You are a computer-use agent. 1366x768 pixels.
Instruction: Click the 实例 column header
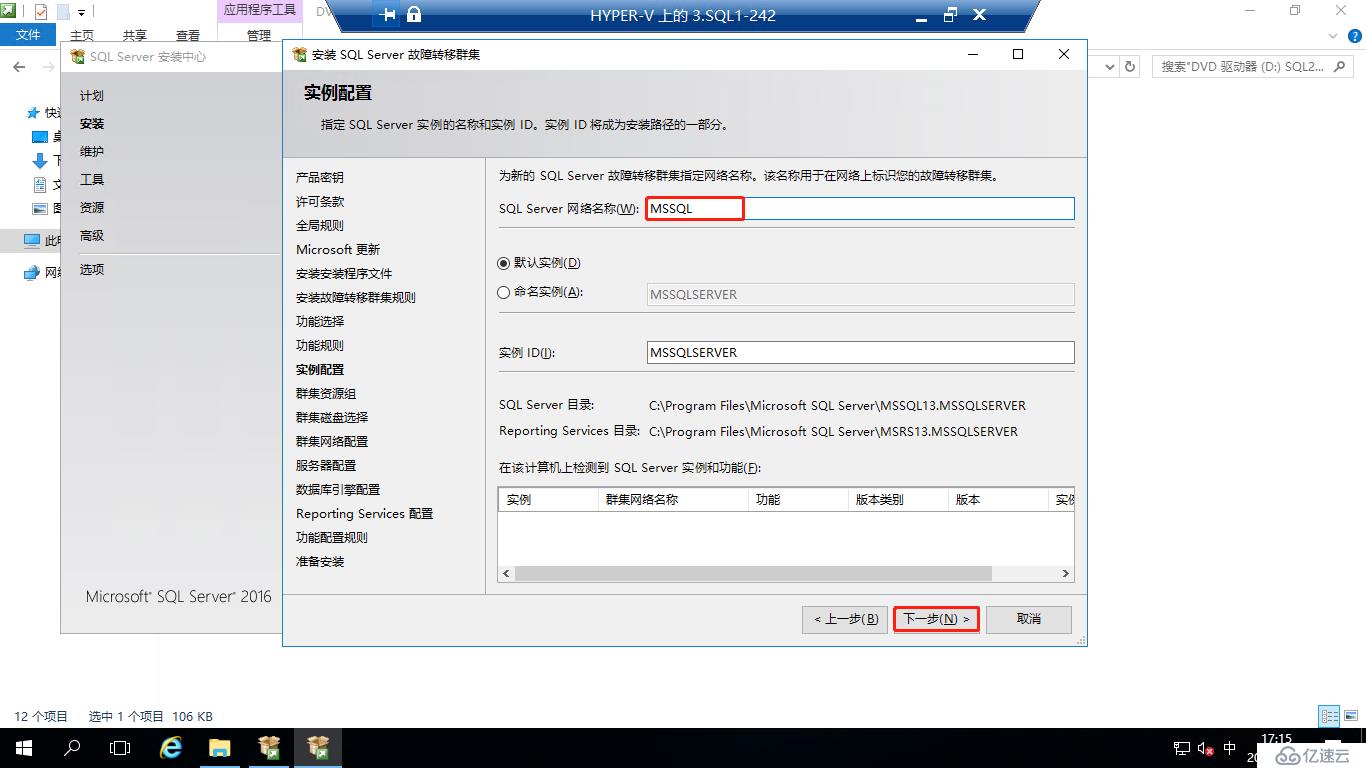pos(548,499)
